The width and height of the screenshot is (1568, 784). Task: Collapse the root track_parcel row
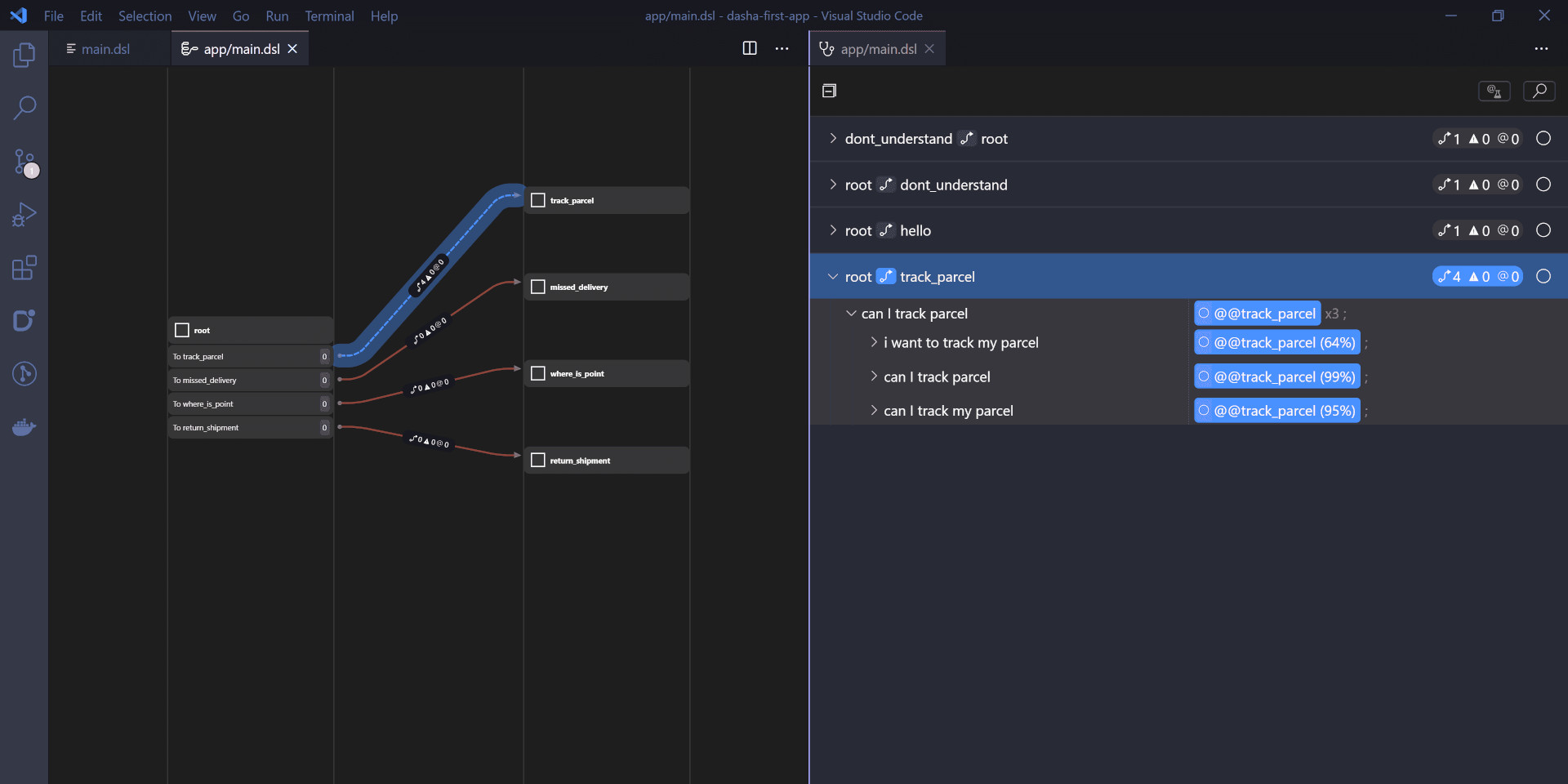[x=832, y=277]
